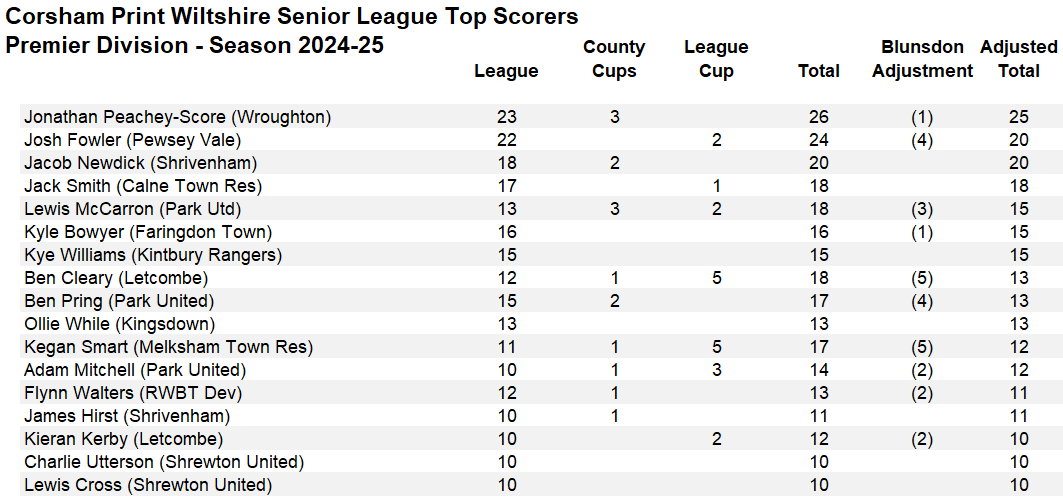
Task: Select the James Hirst (Shrivenham) entry
Action: pos(127,416)
